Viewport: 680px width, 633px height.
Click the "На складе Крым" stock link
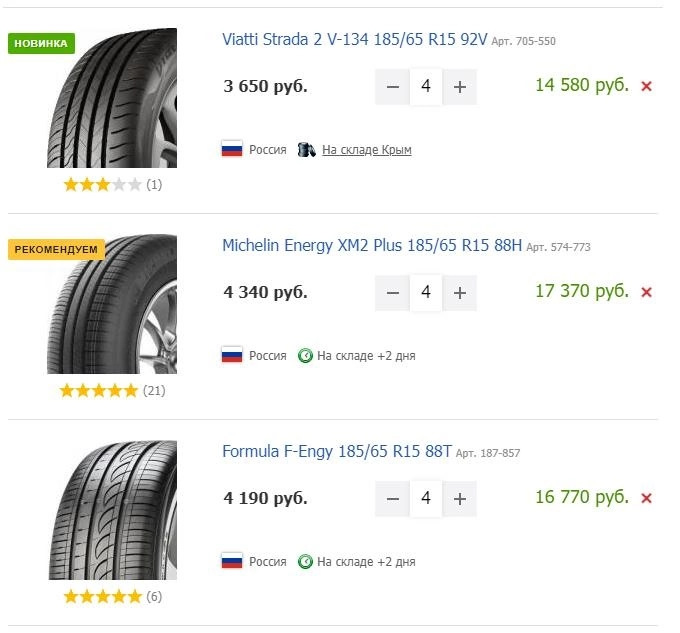(366, 150)
